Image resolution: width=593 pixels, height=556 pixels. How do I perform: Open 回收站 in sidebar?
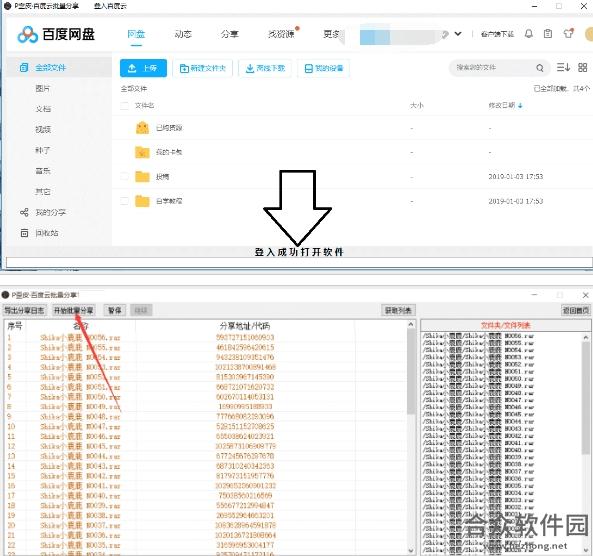click(x=47, y=233)
